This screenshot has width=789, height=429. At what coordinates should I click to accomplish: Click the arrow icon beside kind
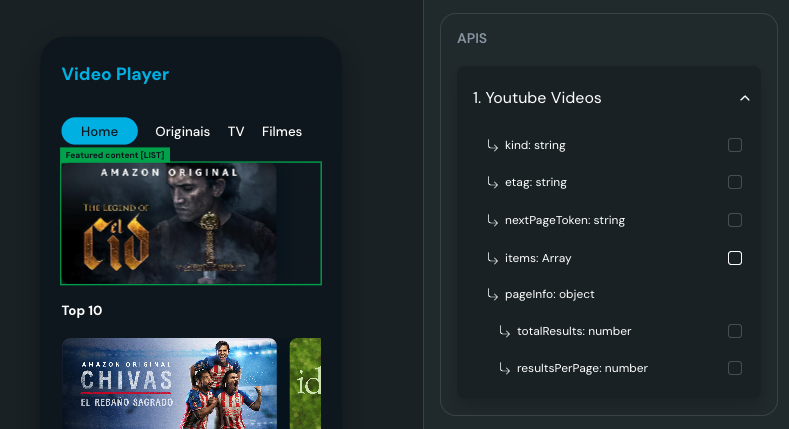(492, 145)
